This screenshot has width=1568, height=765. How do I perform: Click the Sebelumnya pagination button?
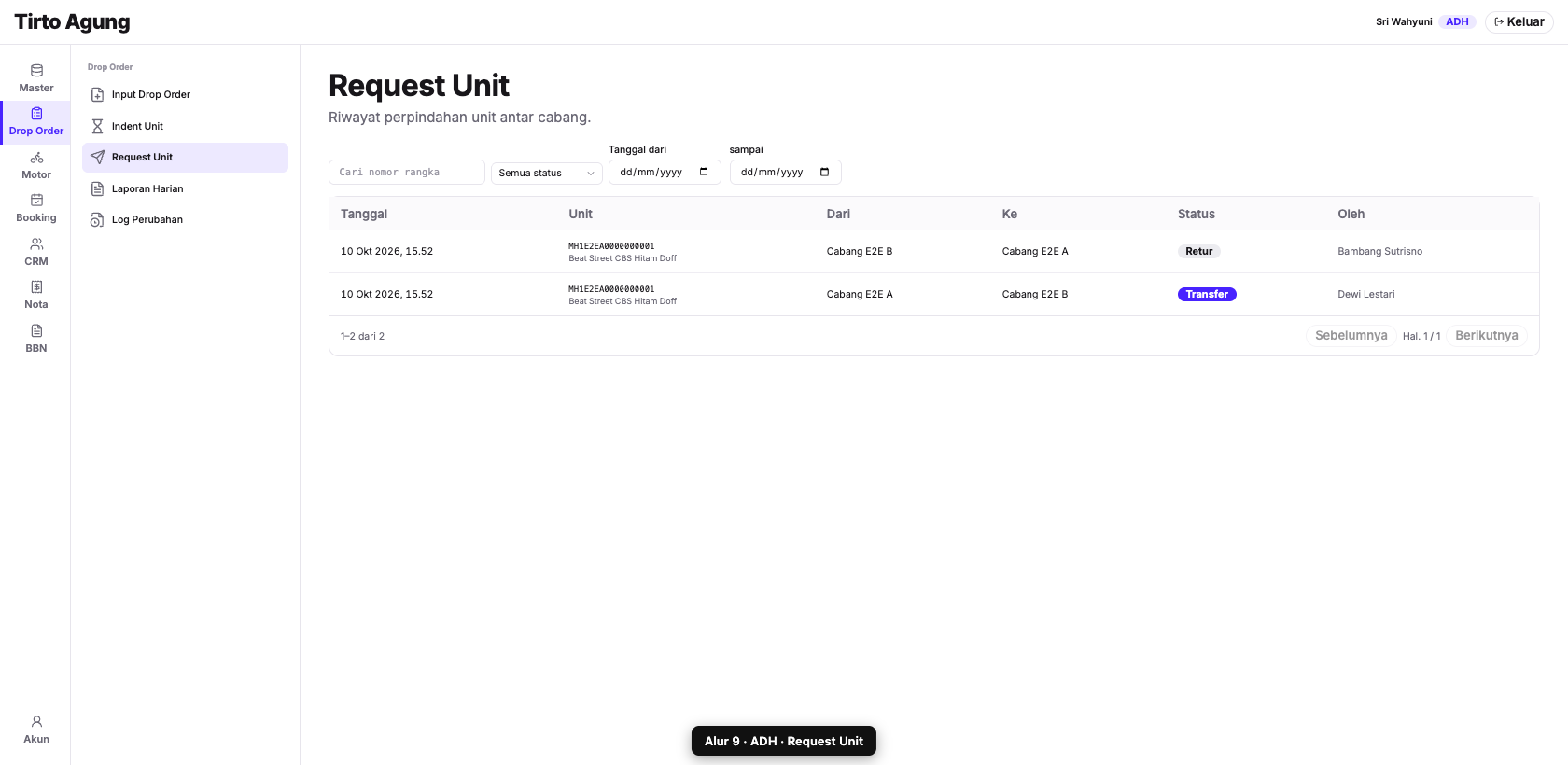[x=1351, y=336]
